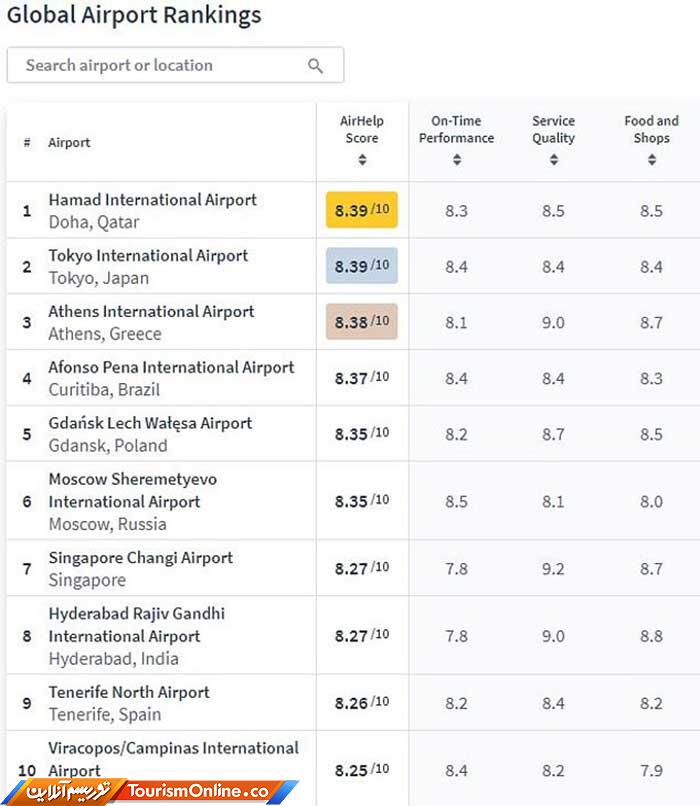Open Hyderabad Rajiv Gandhi International Airport entry

(136, 625)
